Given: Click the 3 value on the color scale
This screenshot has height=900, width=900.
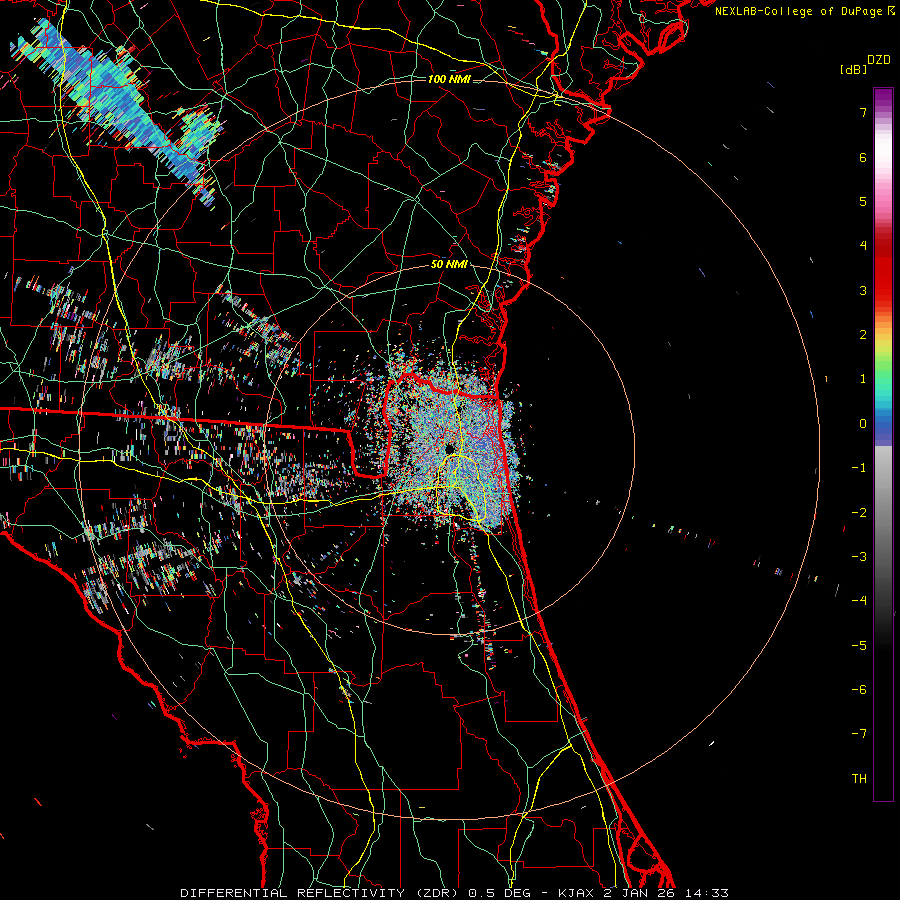Looking at the screenshot, I should click(863, 290).
